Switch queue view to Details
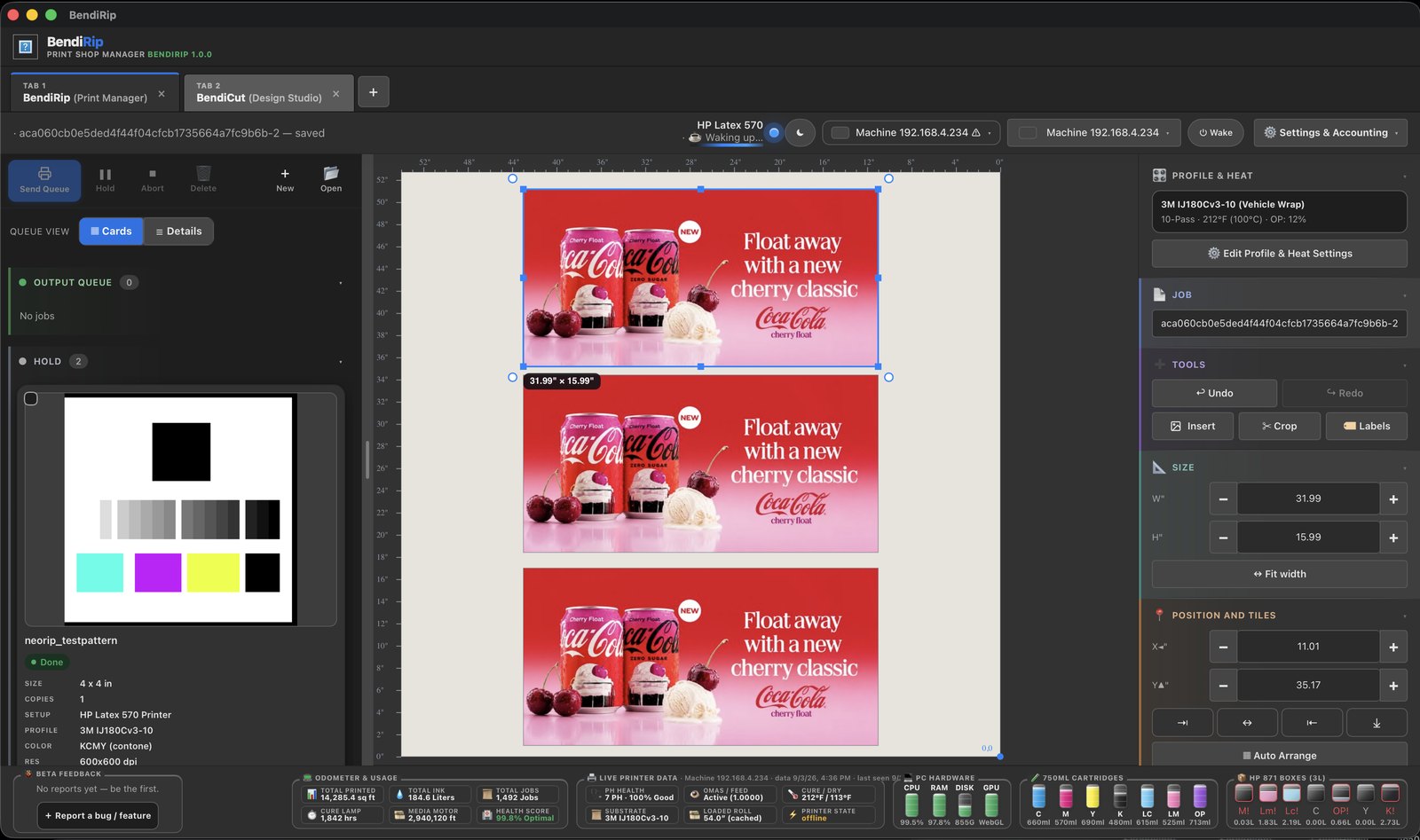The width and height of the screenshot is (1420, 840). coord(178,232)
